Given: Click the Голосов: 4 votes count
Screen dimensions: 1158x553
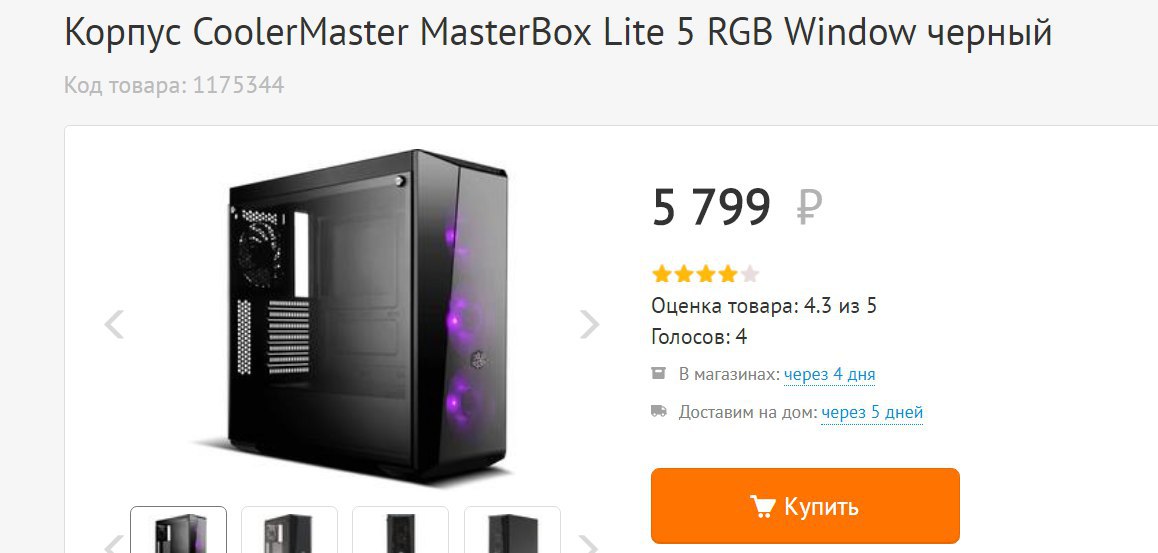Looking at the screenshot, I should click(699, 337).
